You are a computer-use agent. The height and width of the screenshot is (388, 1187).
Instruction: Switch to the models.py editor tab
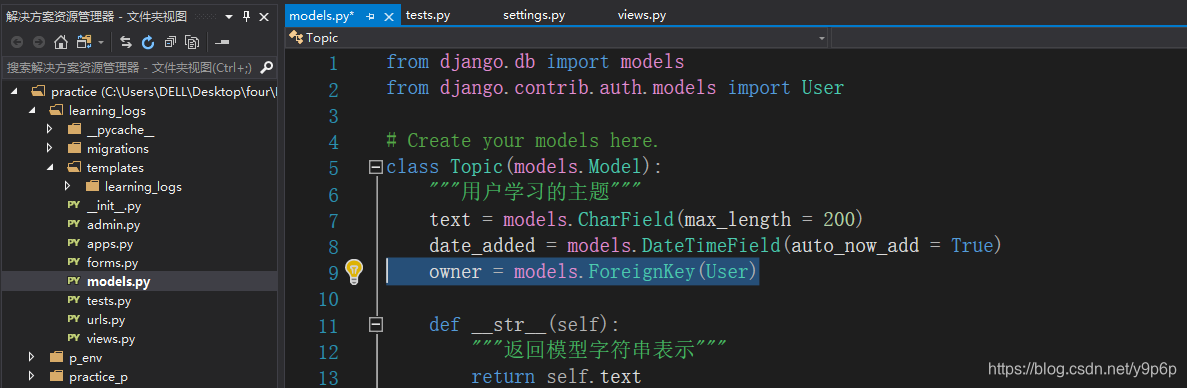(322, 15)
